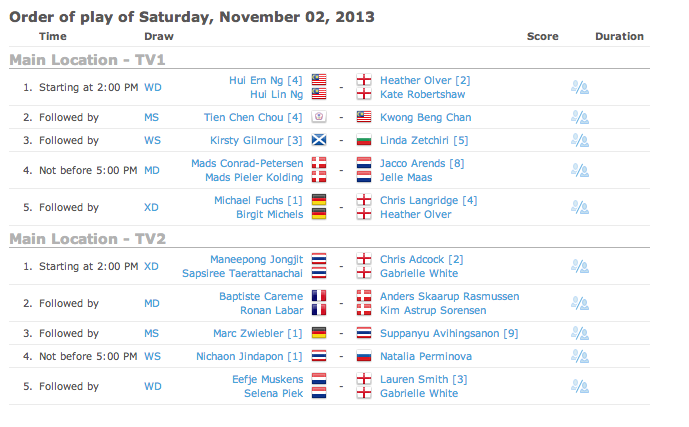Click head-to-head icon for Kirsty Gilmour match
Screen dimensions: 689x427
pyautogui.click(x=579, y=140)
